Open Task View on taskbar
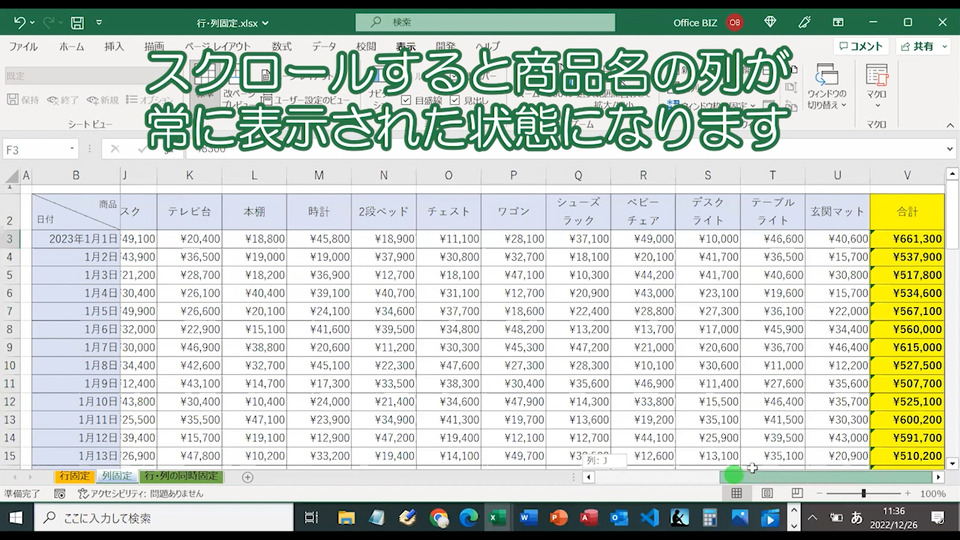The height and width of the screenshot is (540, 960). click(x=311, y=518)
